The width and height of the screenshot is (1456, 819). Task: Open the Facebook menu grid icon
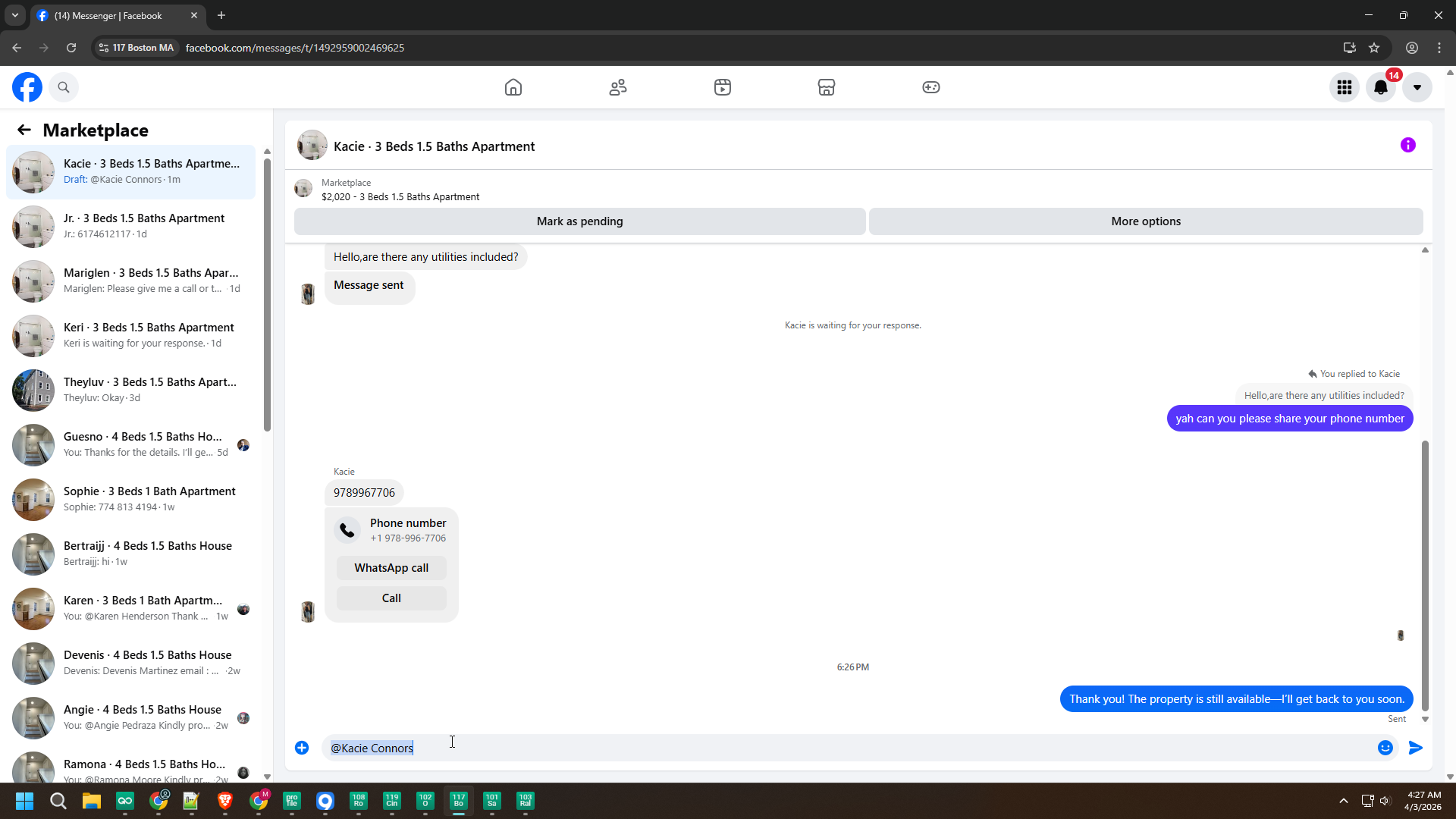[x=1345, y=87]
